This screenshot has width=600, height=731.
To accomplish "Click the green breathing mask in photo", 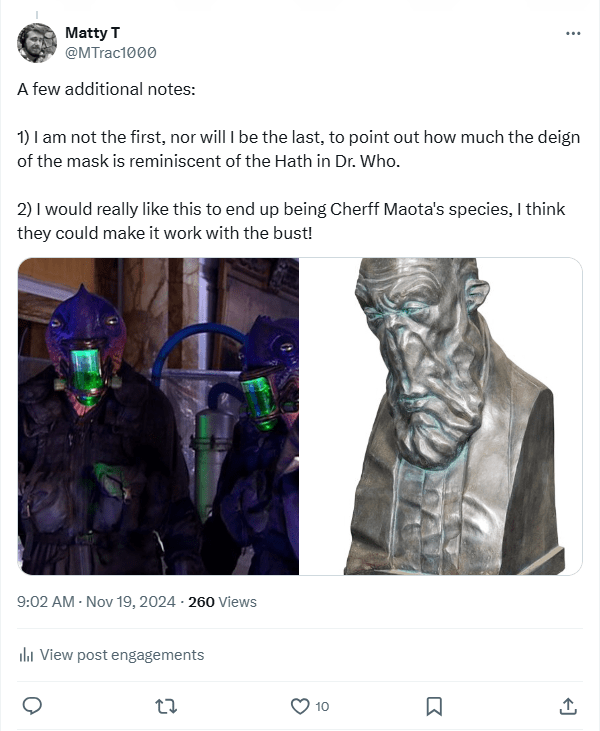I will (86, 376).
